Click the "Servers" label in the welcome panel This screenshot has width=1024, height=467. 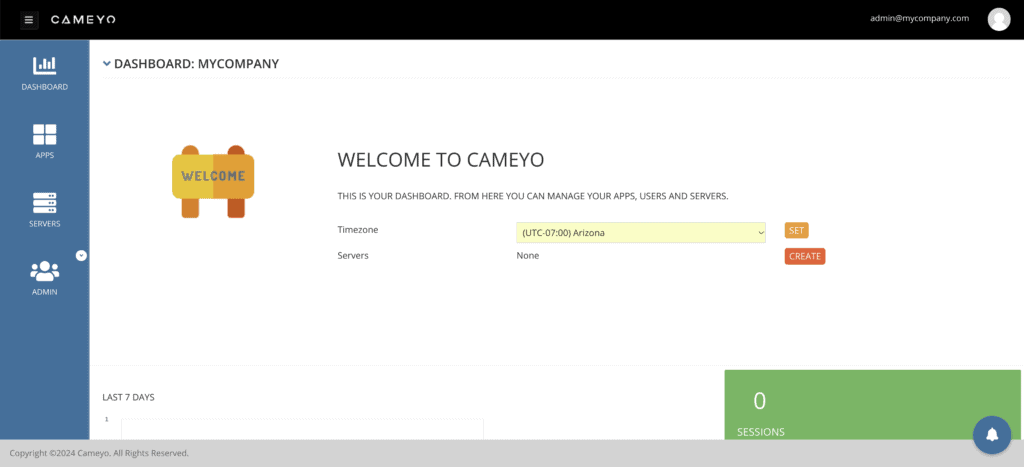[x=353, y=255]
